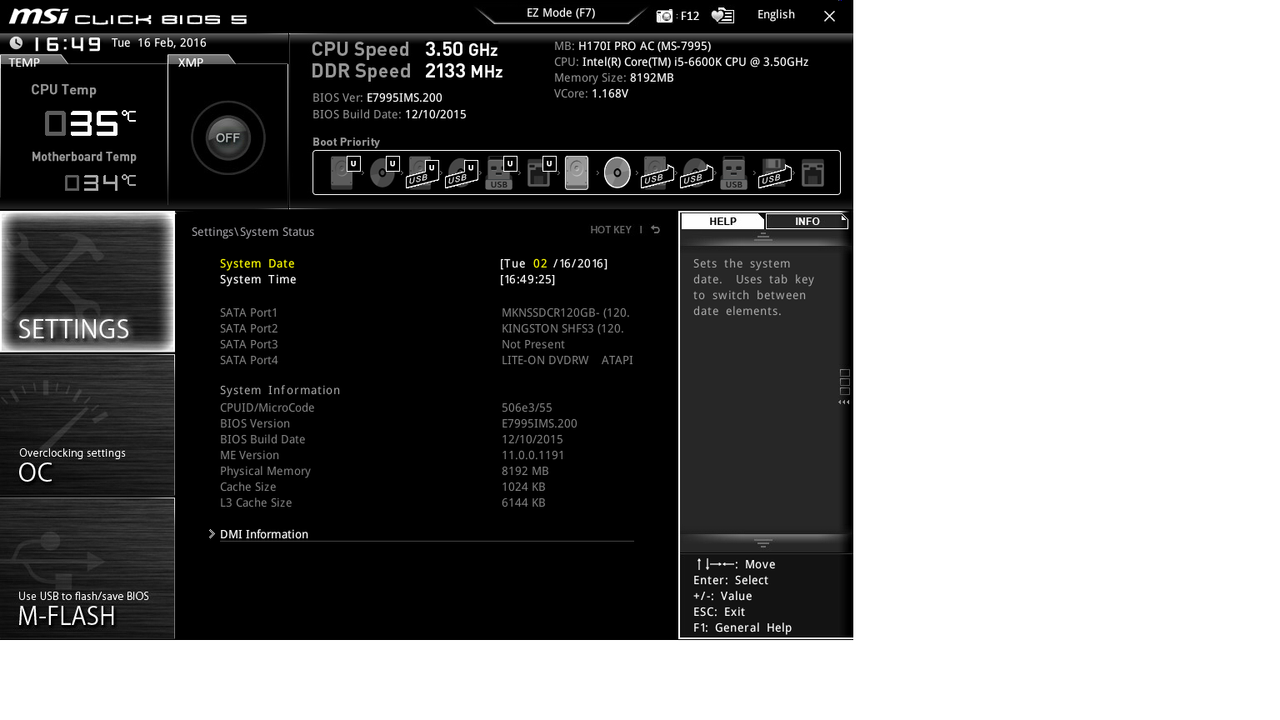Switch to the INFO tab
The width and height of the screenshot is (1280, 720).
[807, 221]
